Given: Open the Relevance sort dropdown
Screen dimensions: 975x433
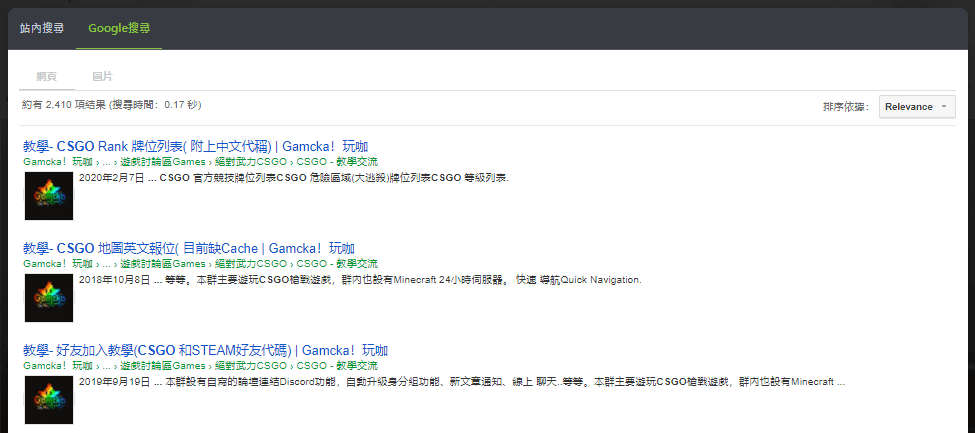Looking at the screenshot, I should click(x=917, y=106).
